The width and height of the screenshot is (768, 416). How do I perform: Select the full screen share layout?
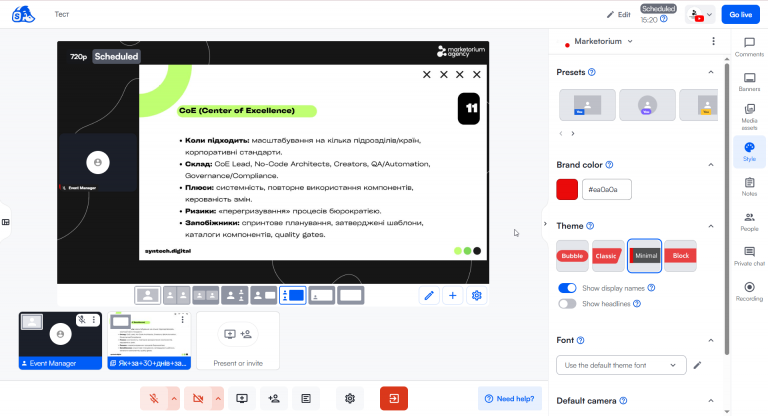[351, 295]
